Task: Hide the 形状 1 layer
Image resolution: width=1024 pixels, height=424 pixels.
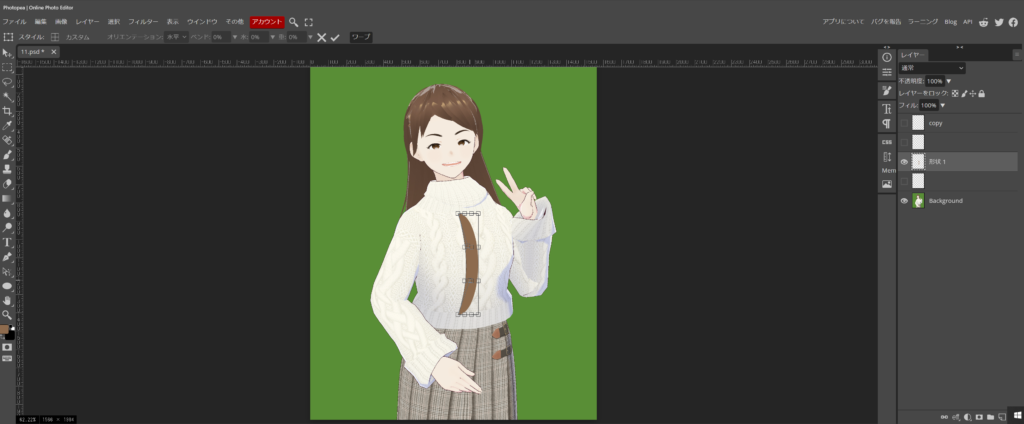Action: click(x=904, y=162)
